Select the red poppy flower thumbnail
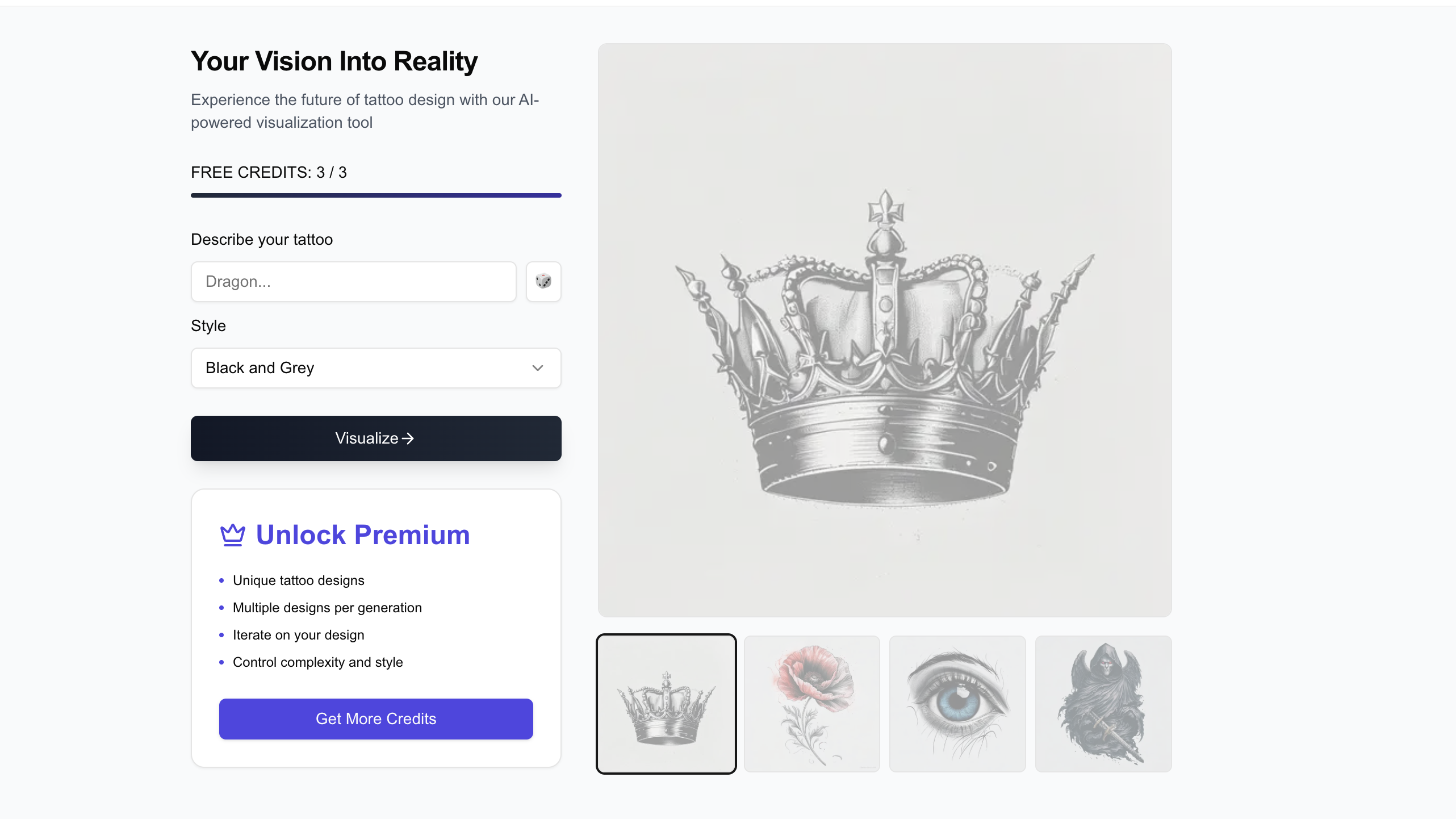The image size is (1456, 819). click(x=812, y=704)
